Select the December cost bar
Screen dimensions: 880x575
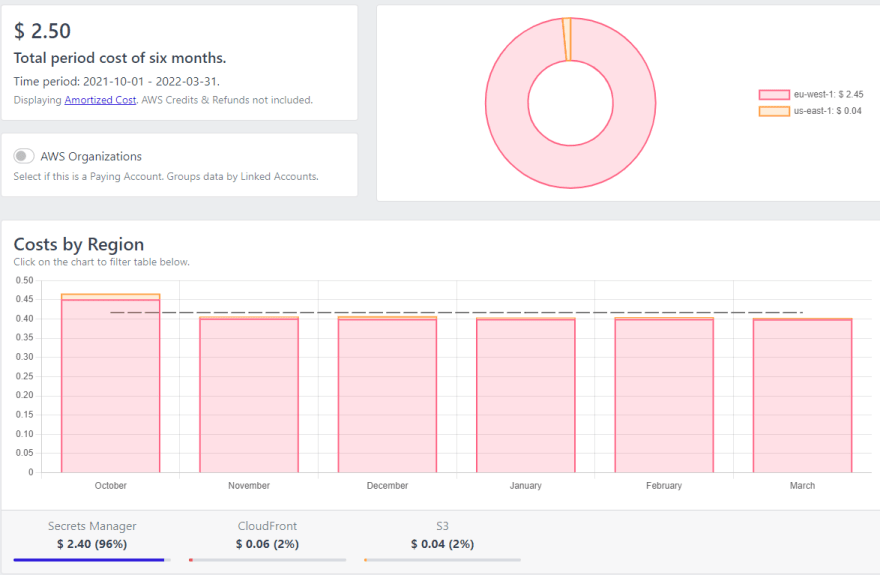(387, 395)
